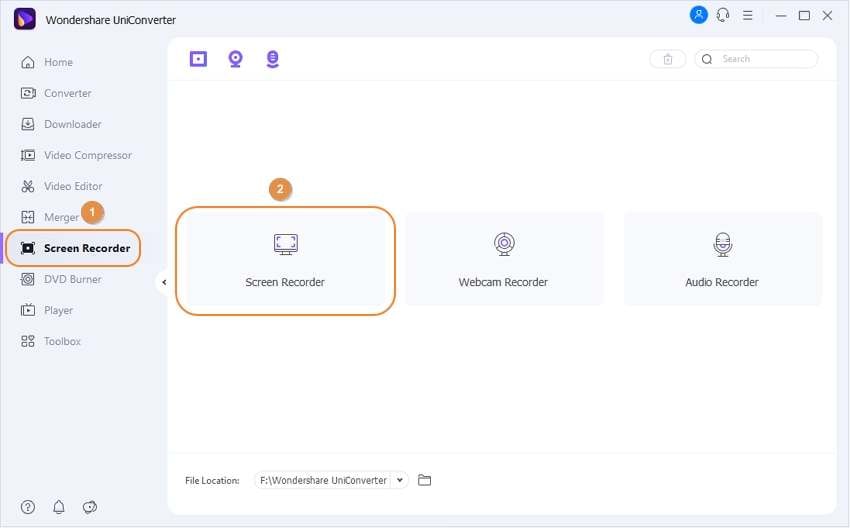Open Video Compressor in sidebar
Image resolution: width=850 pixels, height=528 pixels.
pos(76,155)
